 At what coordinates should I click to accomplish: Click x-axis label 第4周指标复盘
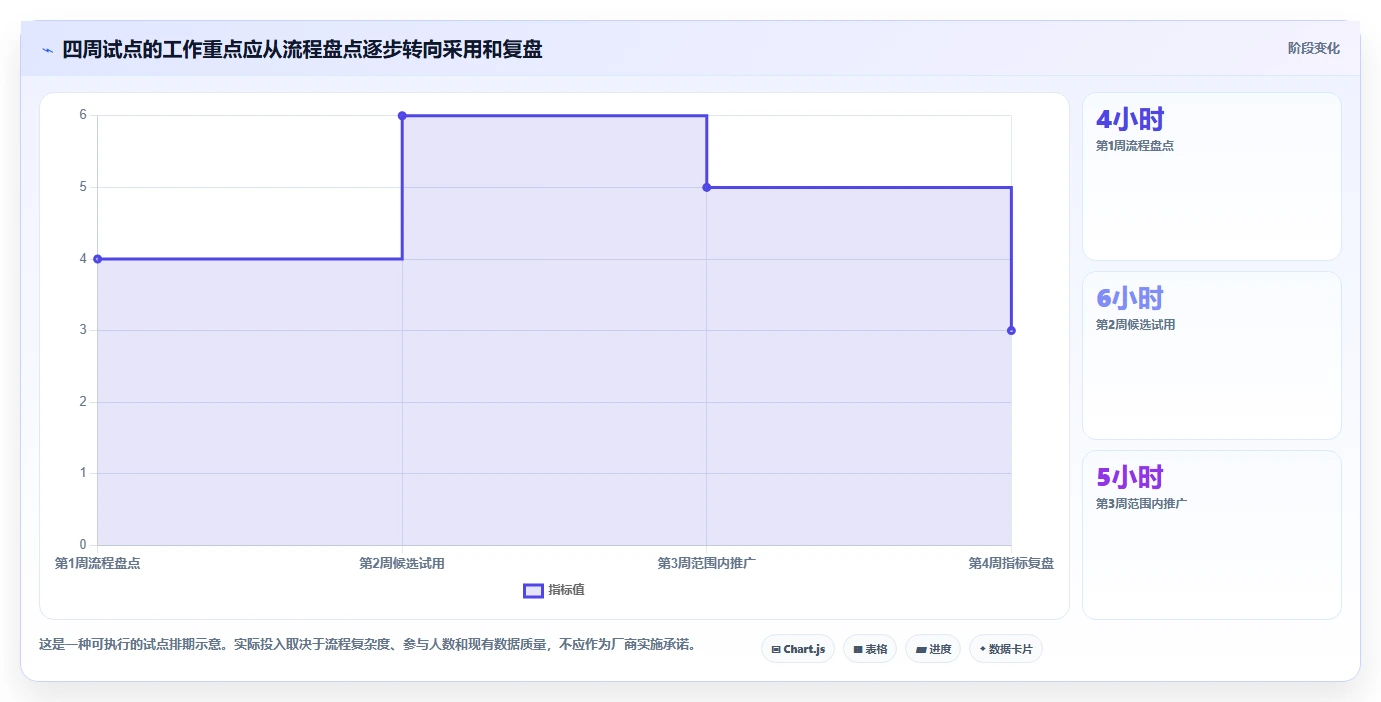(x=1011, y=563)
